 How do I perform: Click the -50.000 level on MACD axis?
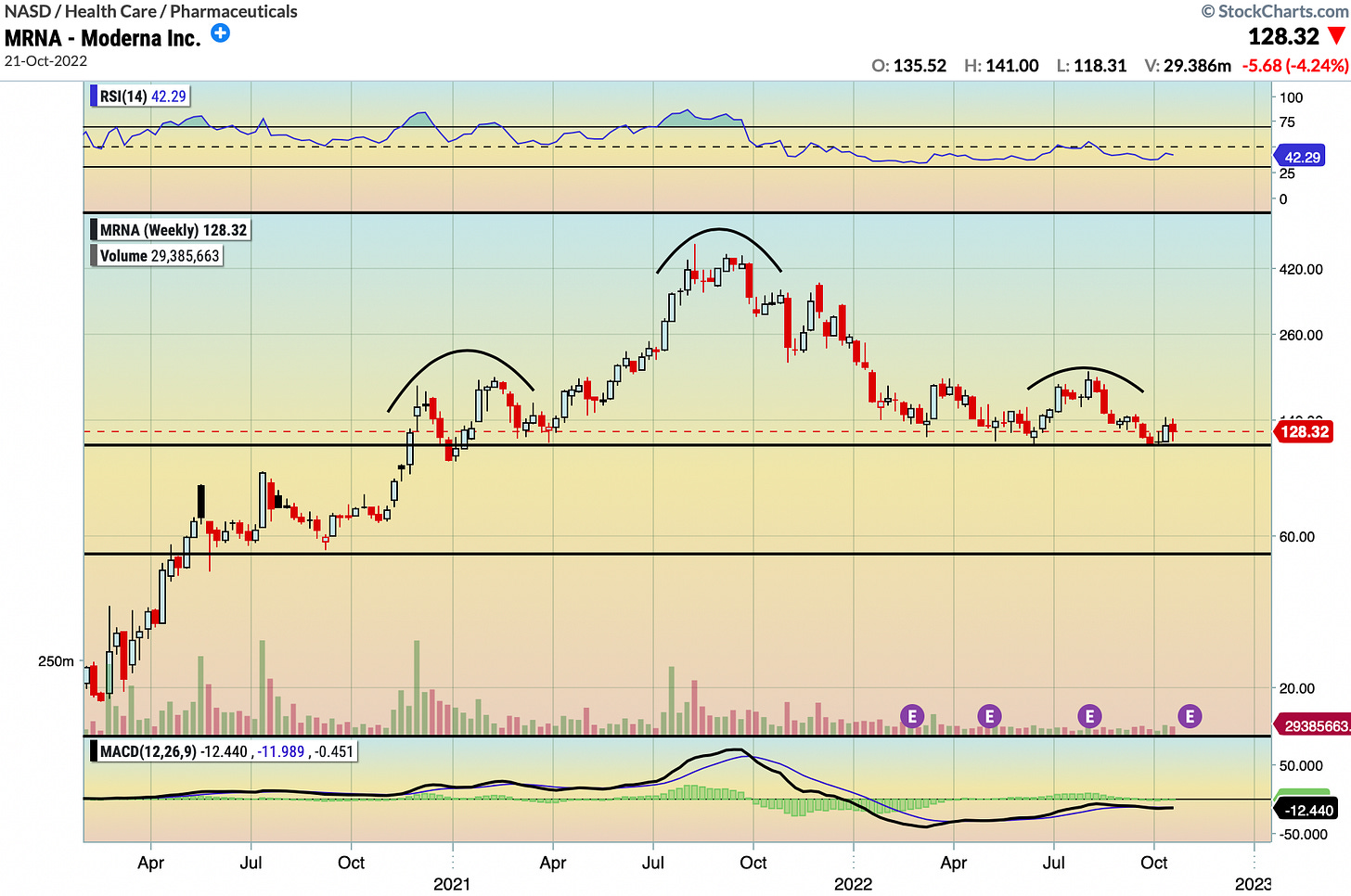click(1302, 834)
